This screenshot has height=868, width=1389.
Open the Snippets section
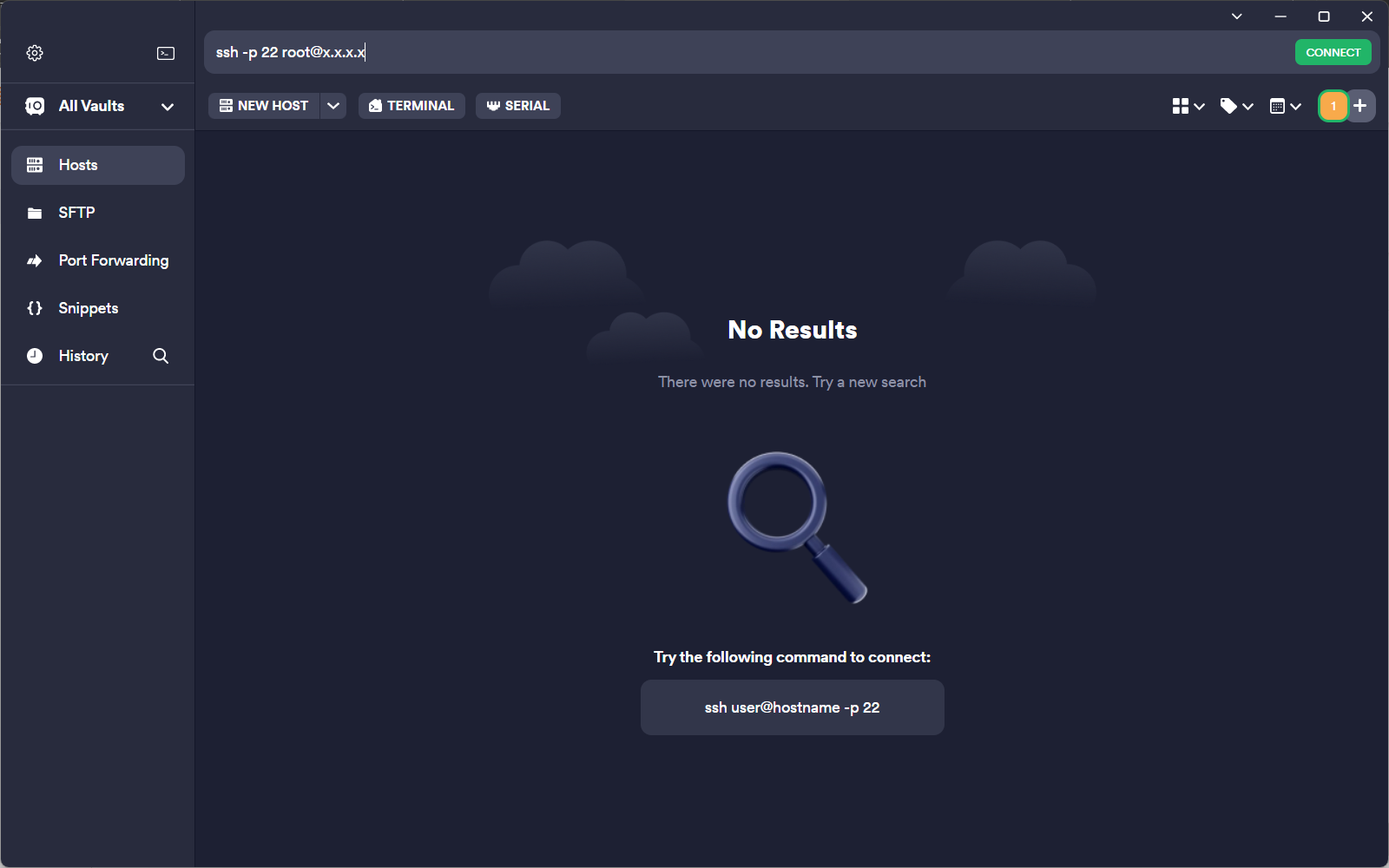click(88, 308)
